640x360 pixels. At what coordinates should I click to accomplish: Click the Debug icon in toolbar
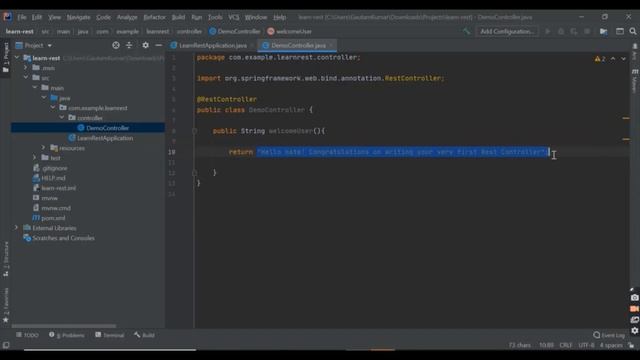pyautogui.click(x=561, y=31)
